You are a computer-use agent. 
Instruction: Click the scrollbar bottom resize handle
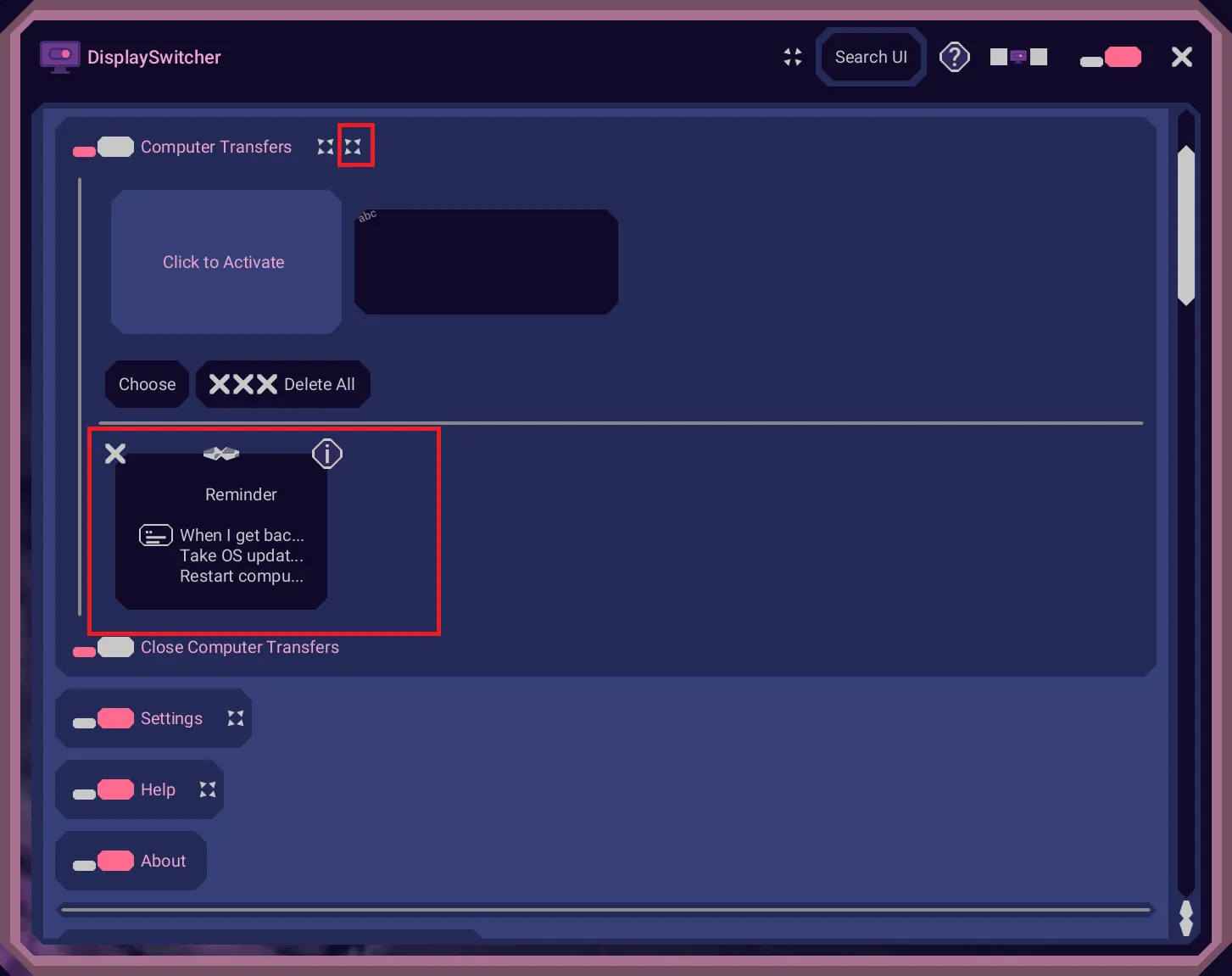pyautogui.click(x=1186, y=918)
